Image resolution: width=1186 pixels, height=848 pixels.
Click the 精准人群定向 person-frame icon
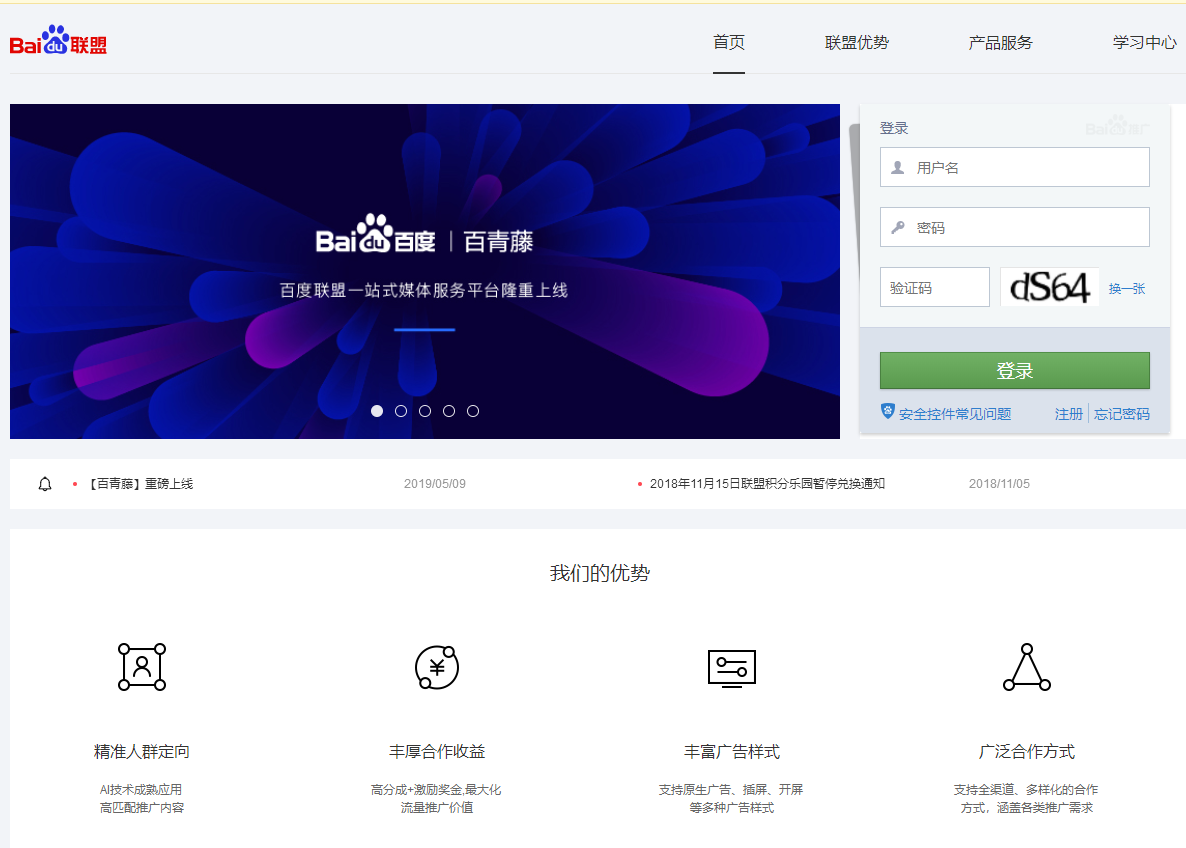coord(142,666)
